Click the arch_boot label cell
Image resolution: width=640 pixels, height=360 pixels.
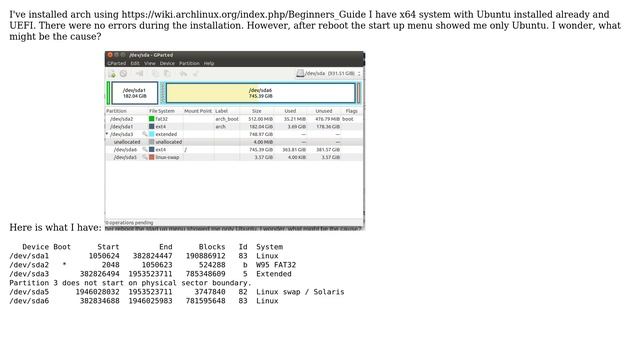point(227,119)
